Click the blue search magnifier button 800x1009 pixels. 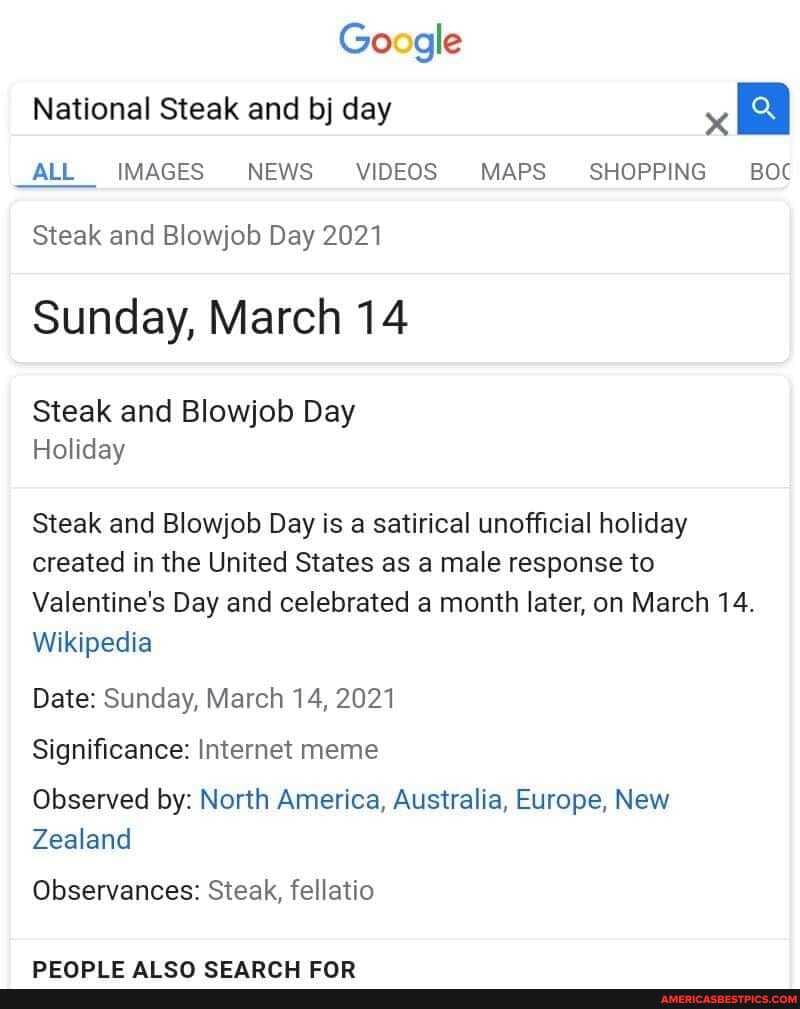[762, 107]
